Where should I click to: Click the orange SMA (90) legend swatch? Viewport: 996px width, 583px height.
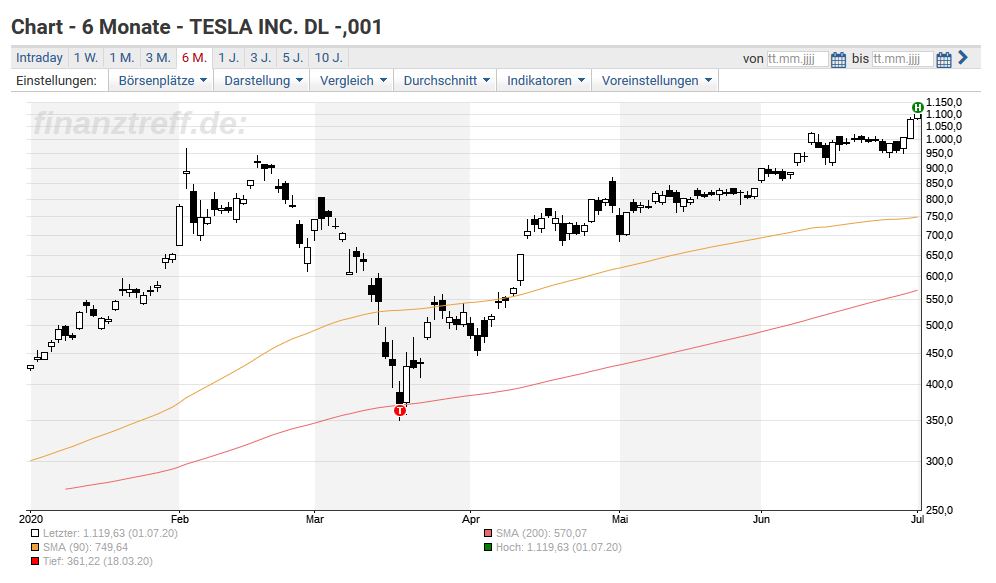(35, 547)
